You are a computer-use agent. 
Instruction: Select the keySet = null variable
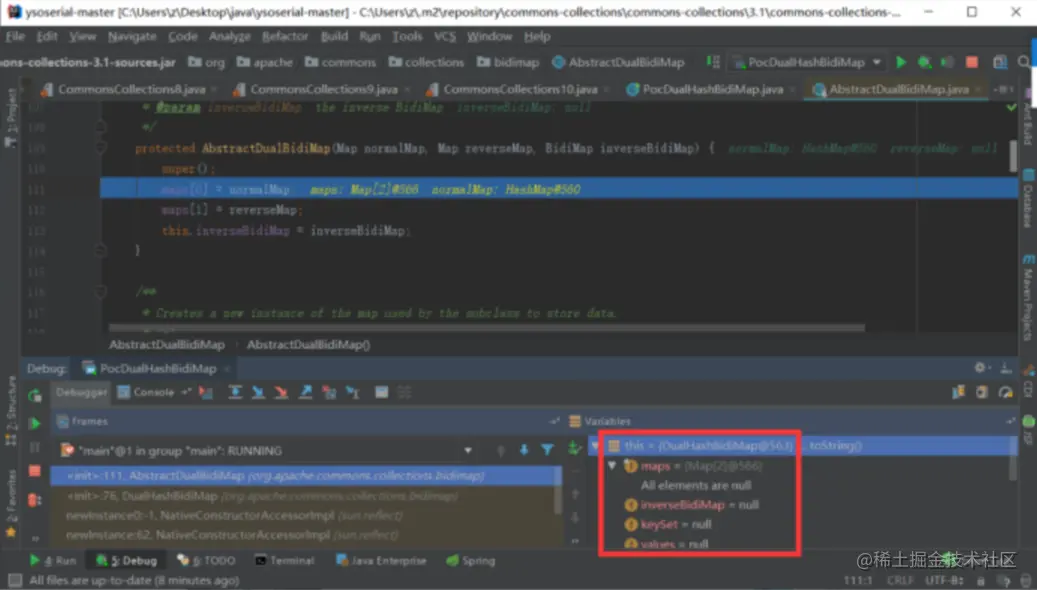(x=668, y=525)
